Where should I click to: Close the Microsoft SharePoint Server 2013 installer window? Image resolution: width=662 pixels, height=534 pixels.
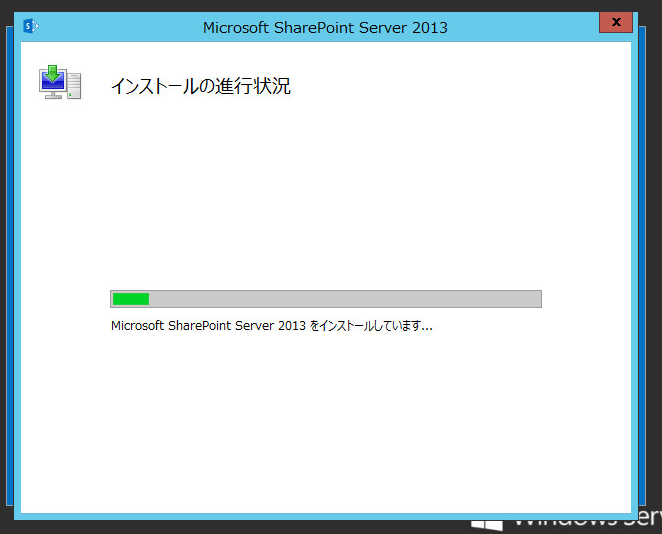pyautogui.click(x=616, y=22)
